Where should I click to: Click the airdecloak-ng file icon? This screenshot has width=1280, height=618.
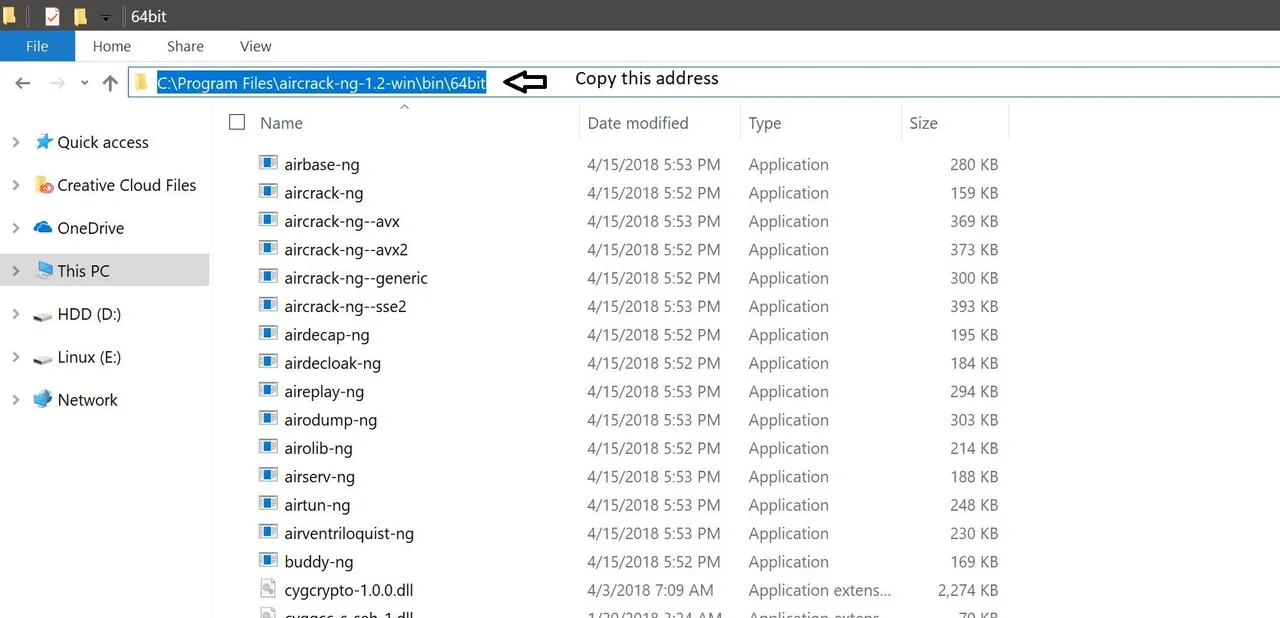[x=268, y=361]
